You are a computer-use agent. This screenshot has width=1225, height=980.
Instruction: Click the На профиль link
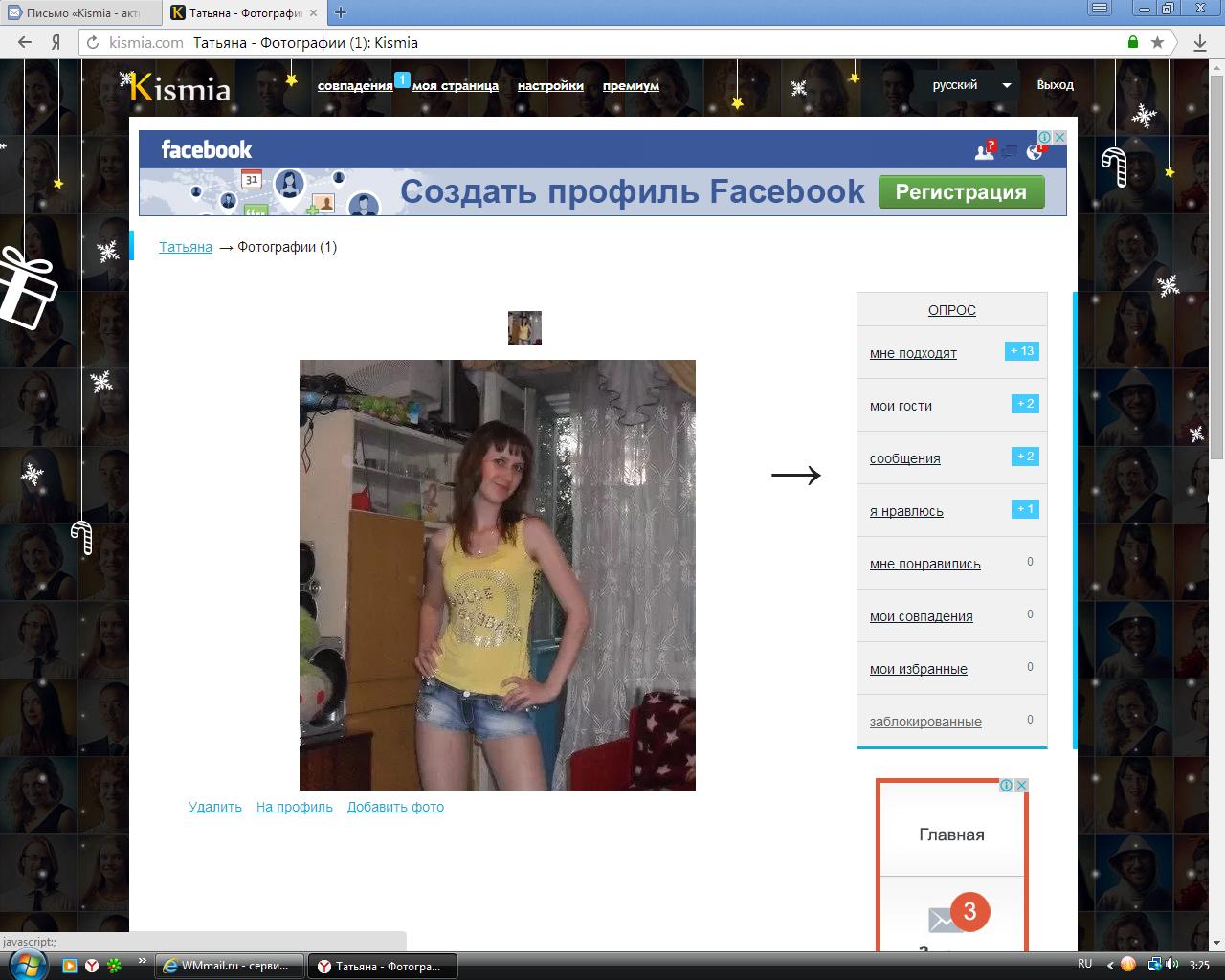pos(295,807)
